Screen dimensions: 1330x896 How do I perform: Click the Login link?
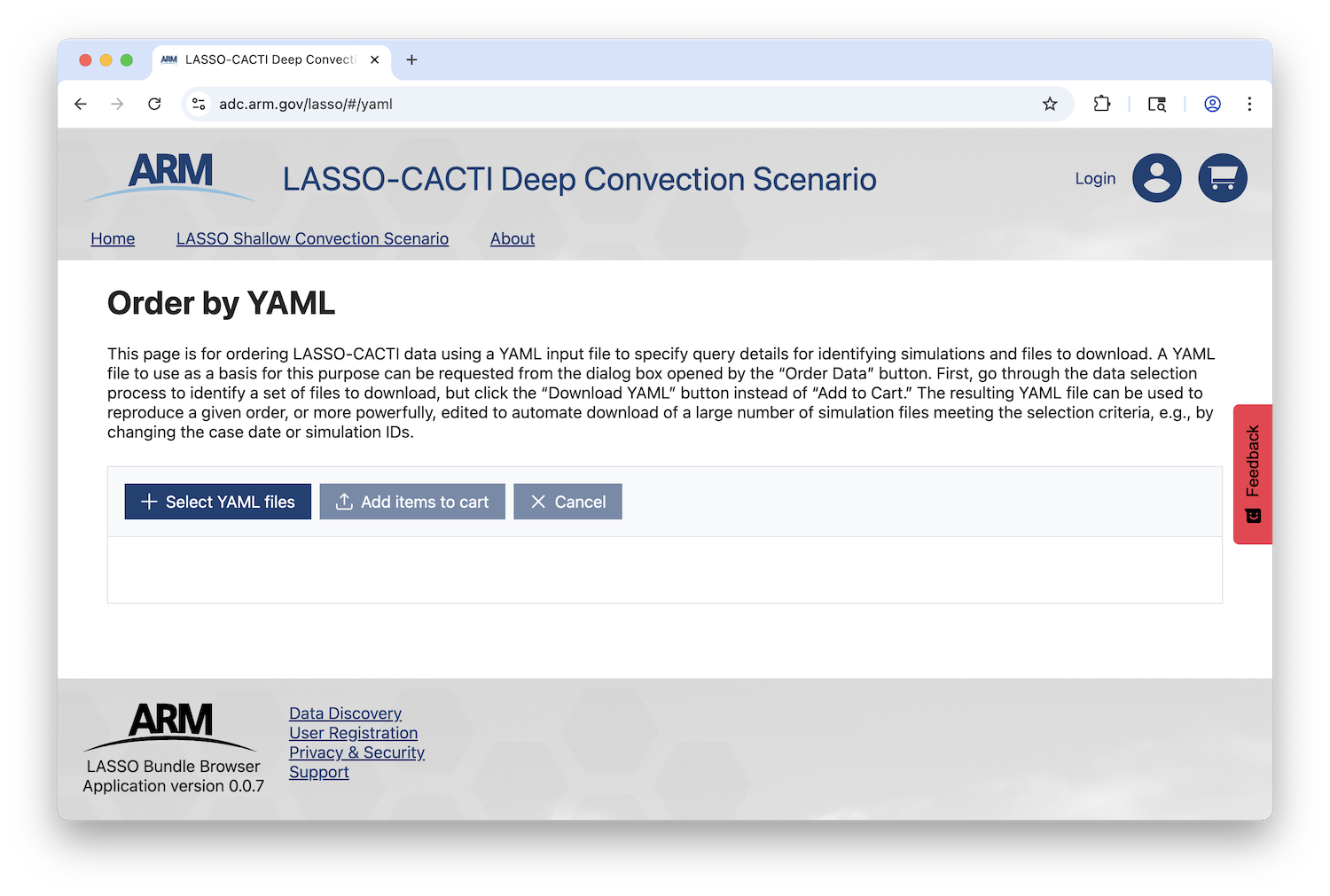pyautogui.click(x=1094, y=177)
